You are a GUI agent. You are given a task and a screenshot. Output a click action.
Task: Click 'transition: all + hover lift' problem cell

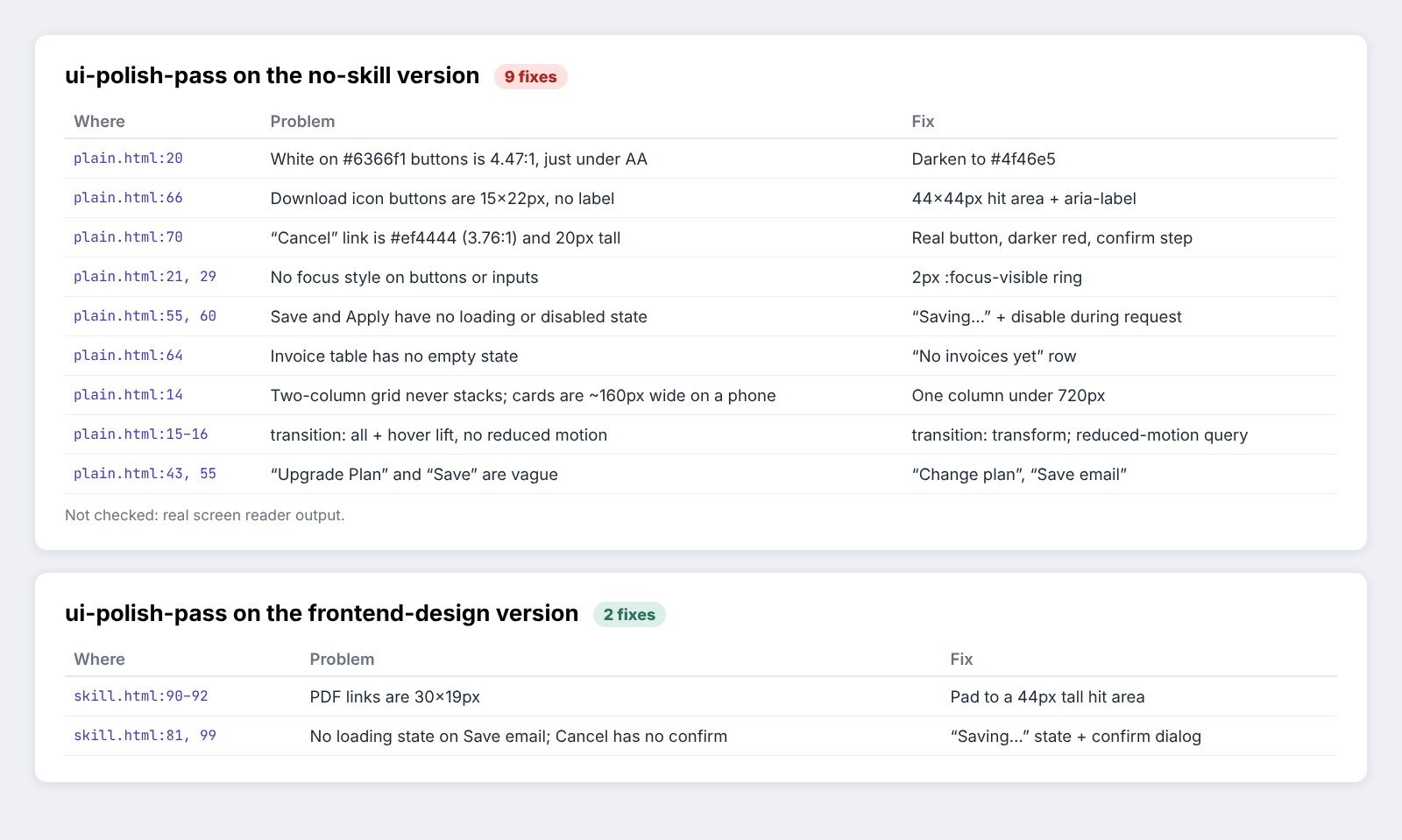(438, 435)
